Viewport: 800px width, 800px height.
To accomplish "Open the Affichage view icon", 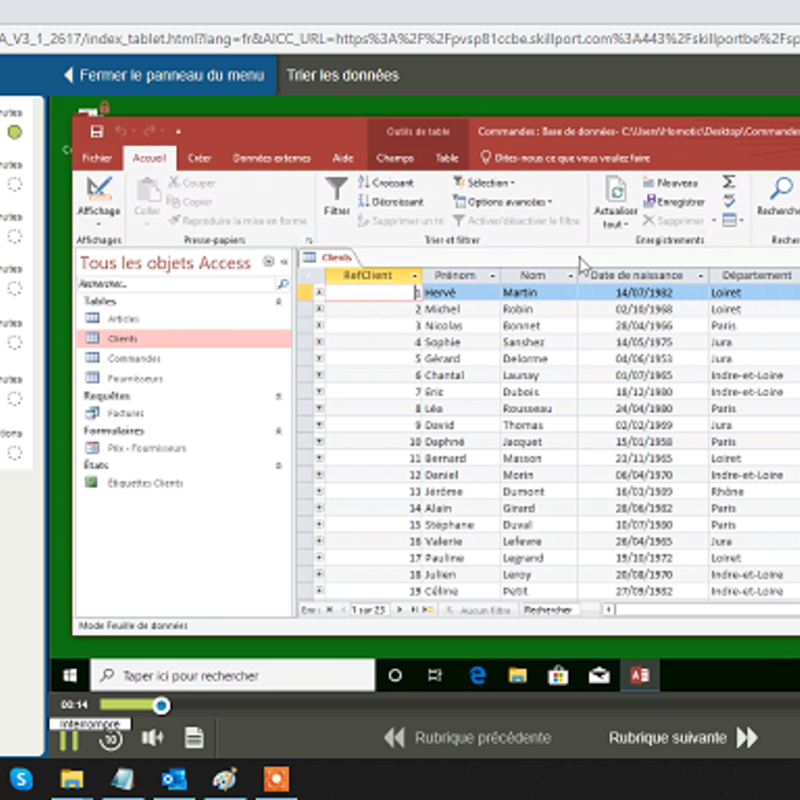I will (x=99, y=188).
